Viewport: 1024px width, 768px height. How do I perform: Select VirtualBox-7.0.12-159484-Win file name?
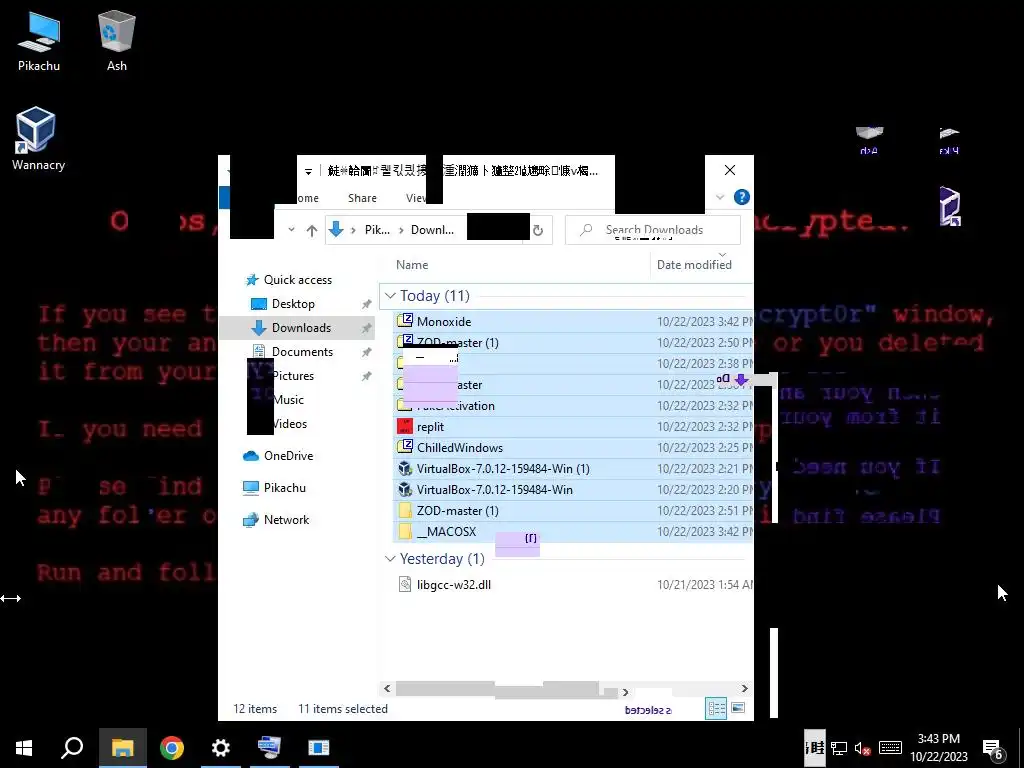(494, 490)
